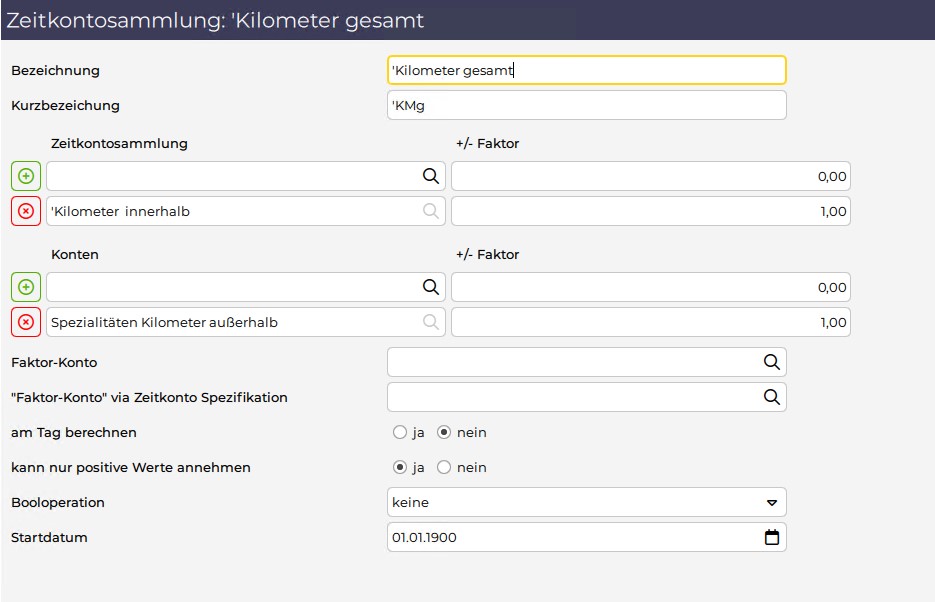This screenshot has width=935, height=602.
Task: Click the 0,00 Faktor field under Konten
Action: point(651,287)
